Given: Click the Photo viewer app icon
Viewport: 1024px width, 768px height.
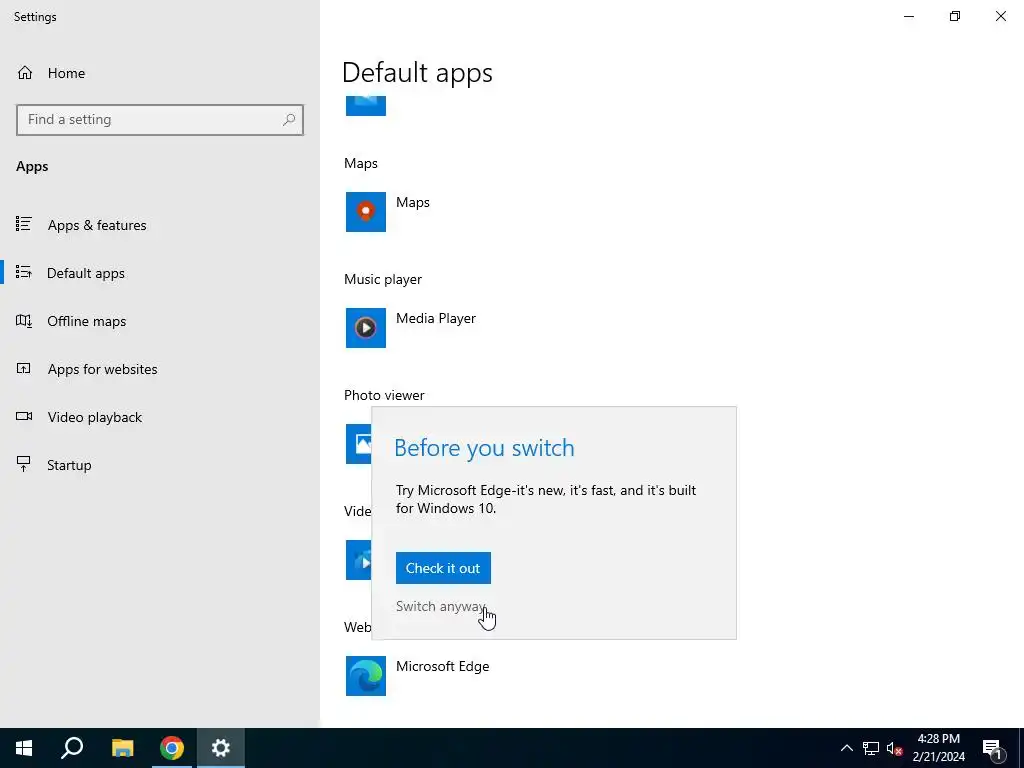Looking at the screenshot, I should (x=359, y=444).
